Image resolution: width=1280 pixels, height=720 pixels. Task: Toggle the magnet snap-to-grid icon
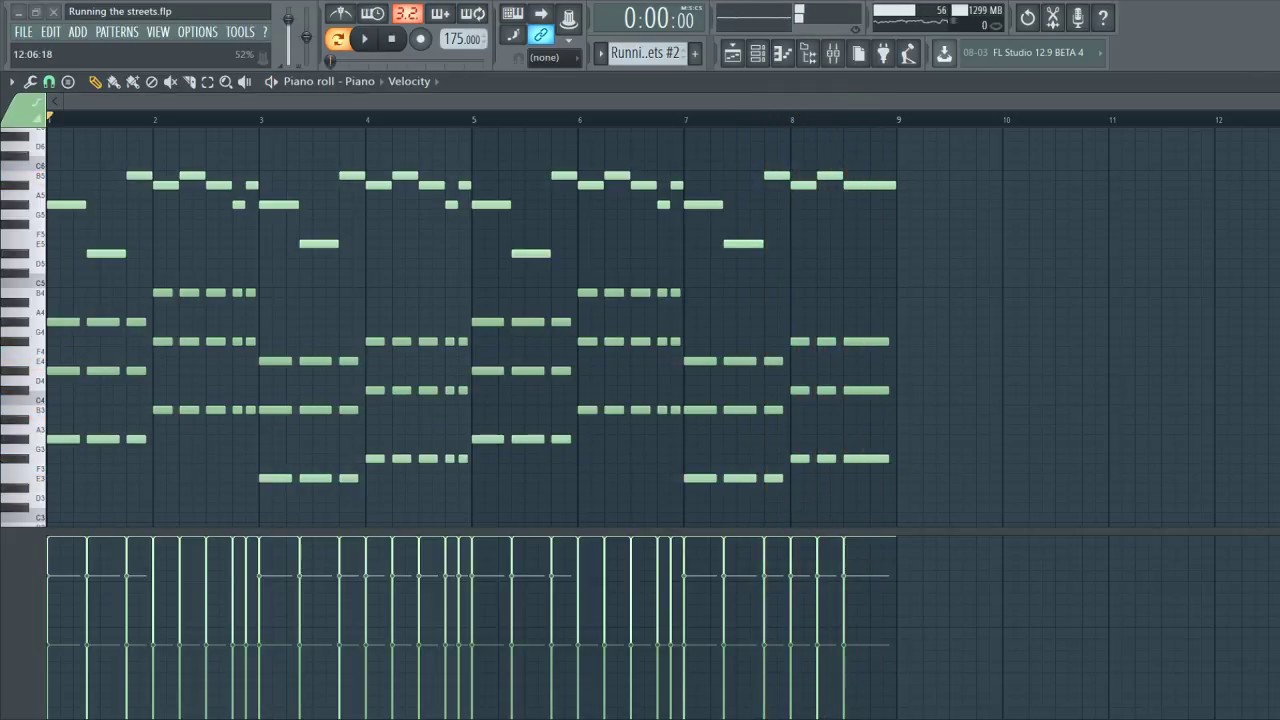(x=49, y=82)
